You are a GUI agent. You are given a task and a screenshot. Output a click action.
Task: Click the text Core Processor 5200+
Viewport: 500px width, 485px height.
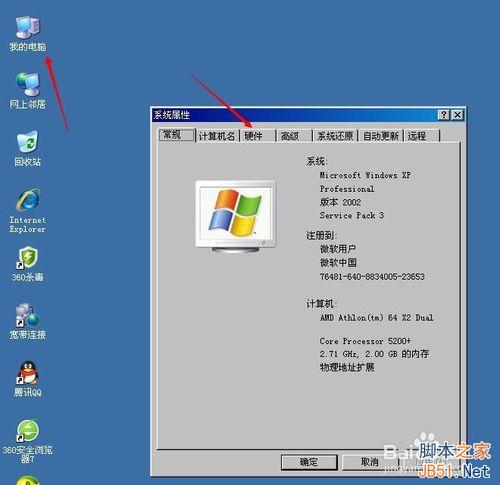(365, 341)
